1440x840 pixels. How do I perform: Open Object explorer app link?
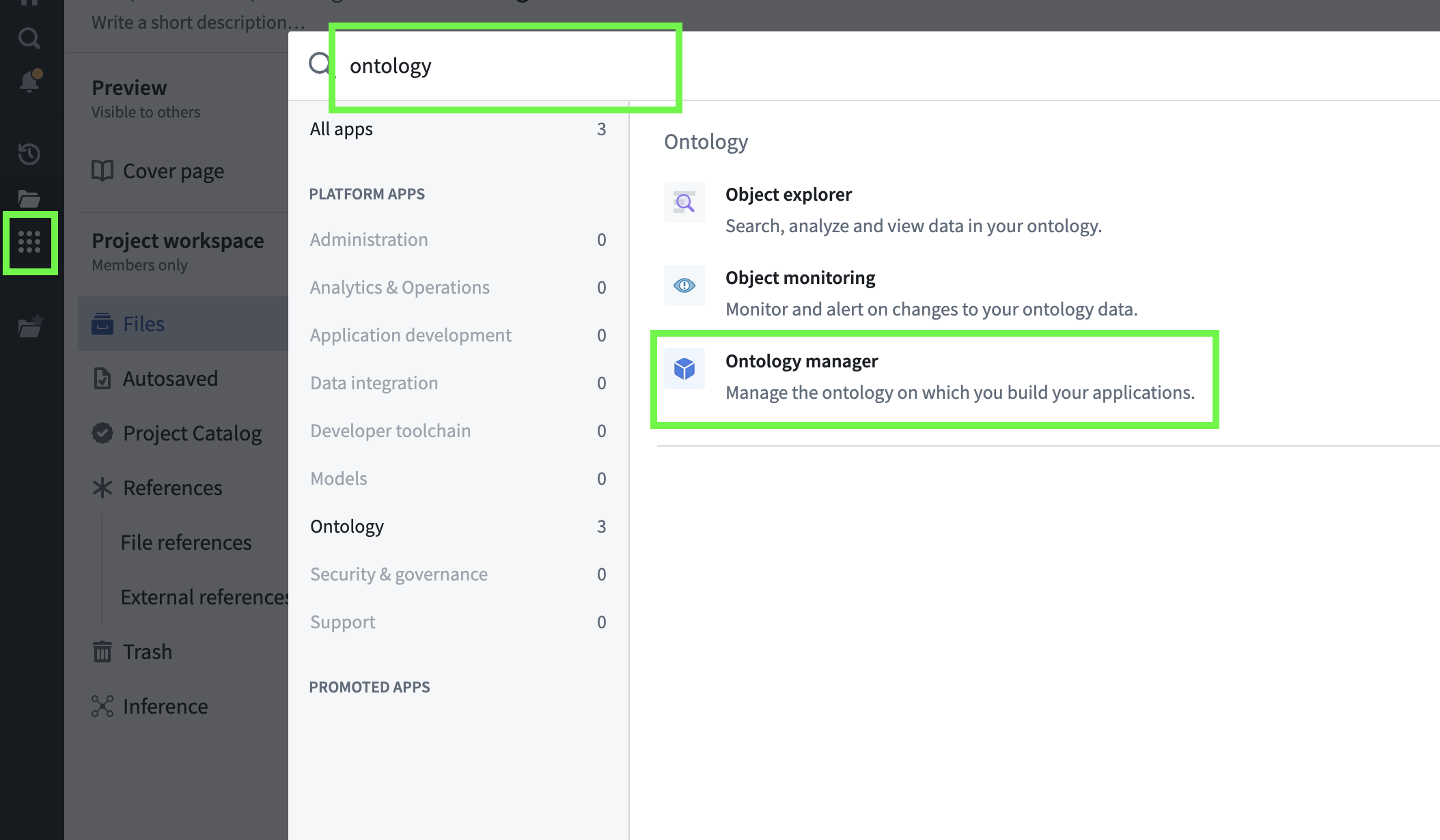[788, 195]
